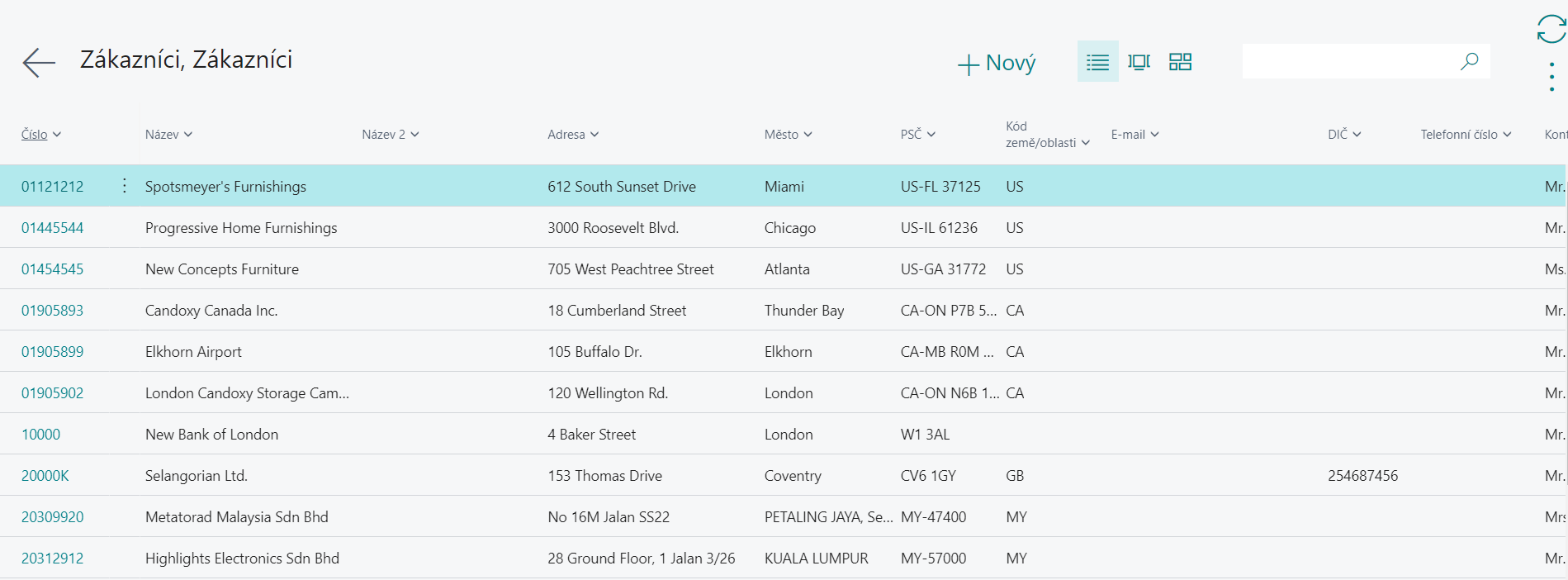Screen dimensions: 1568x580
Task: Open customer 01905902
Action: (x=53, y=393)
